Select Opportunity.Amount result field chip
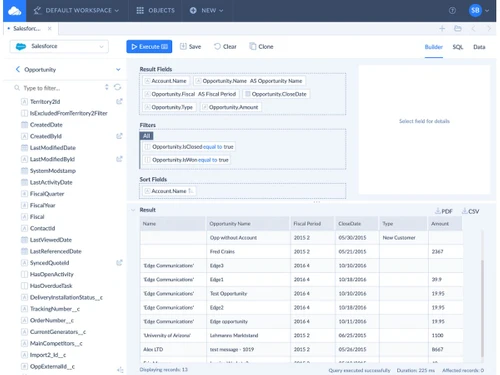 click(x=230, y=107)
